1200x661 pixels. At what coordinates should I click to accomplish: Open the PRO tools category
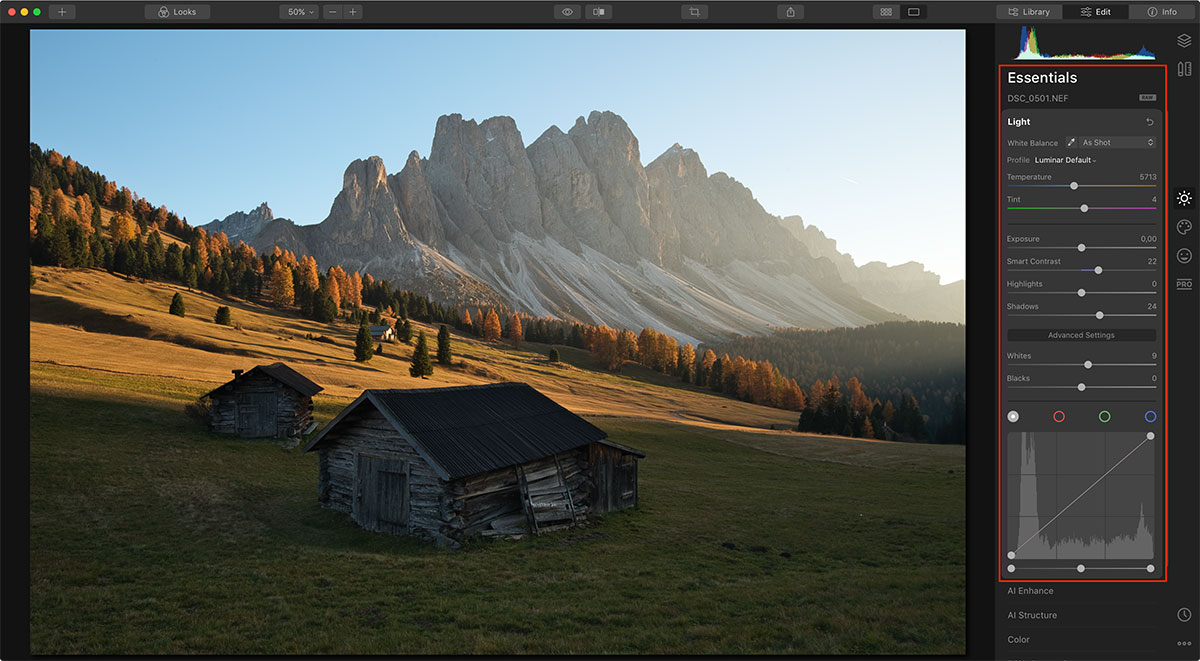point(1184,285)
